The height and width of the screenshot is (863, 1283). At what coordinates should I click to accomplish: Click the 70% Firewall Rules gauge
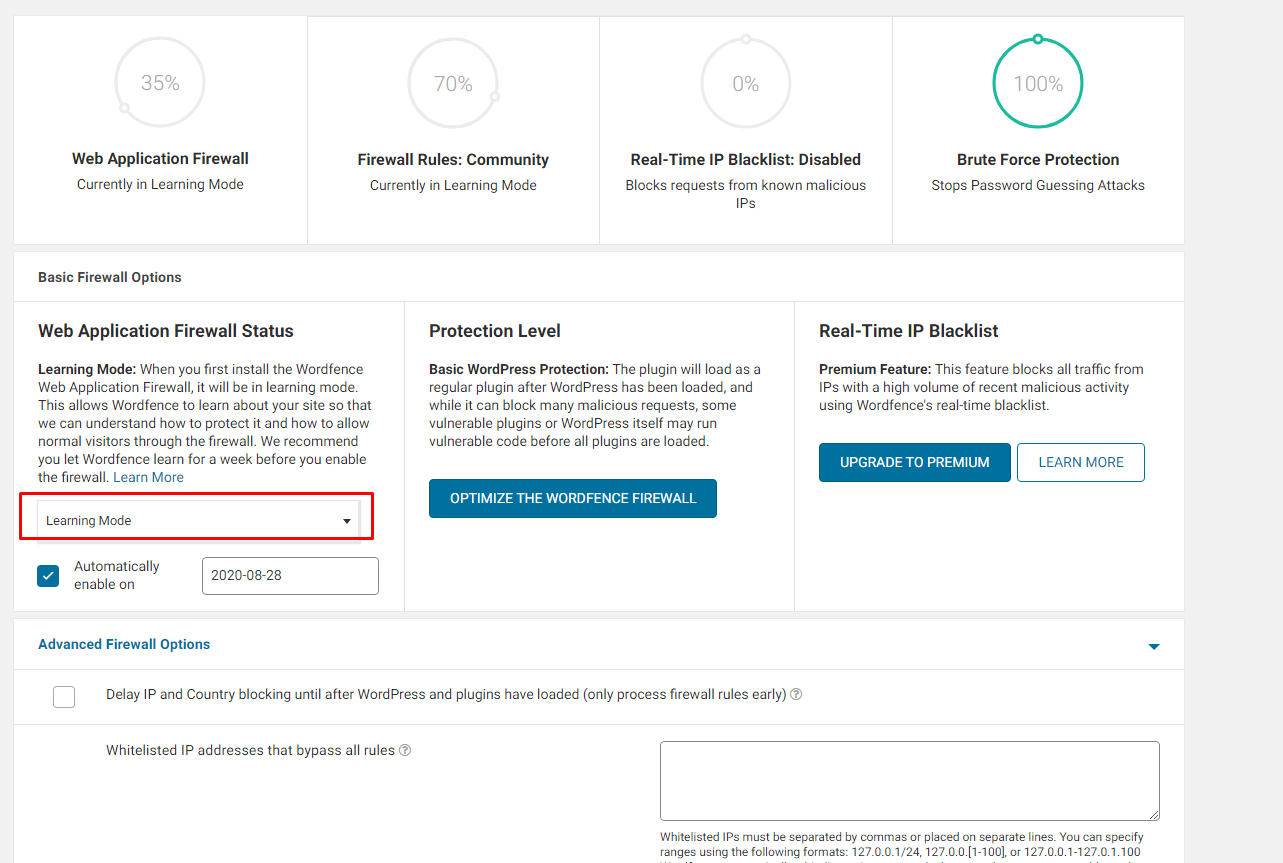coord(453,83)
